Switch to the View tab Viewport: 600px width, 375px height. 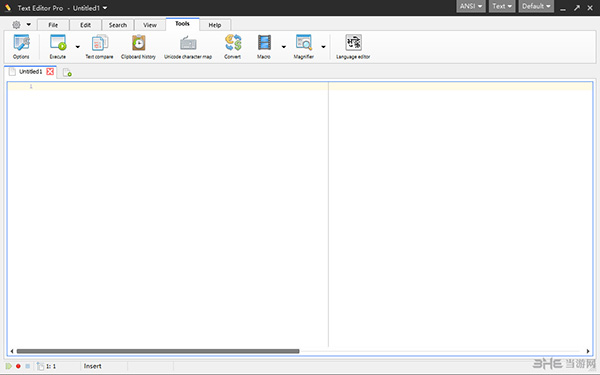point(150,25)
